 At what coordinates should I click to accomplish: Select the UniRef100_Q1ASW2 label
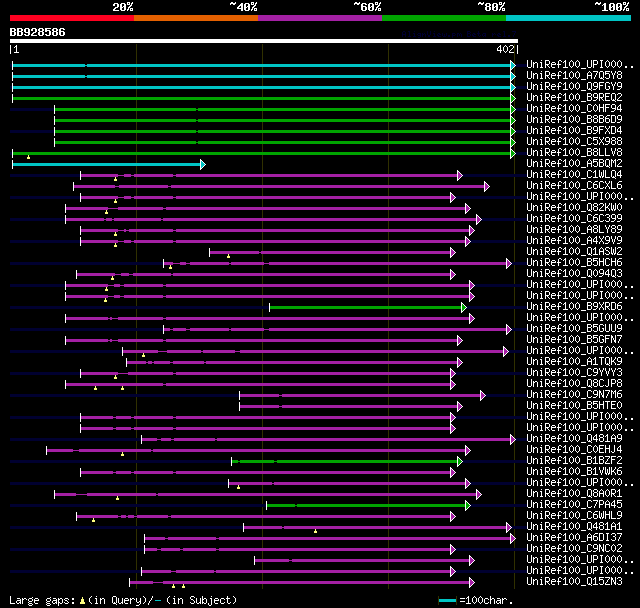tap(574, 252)
